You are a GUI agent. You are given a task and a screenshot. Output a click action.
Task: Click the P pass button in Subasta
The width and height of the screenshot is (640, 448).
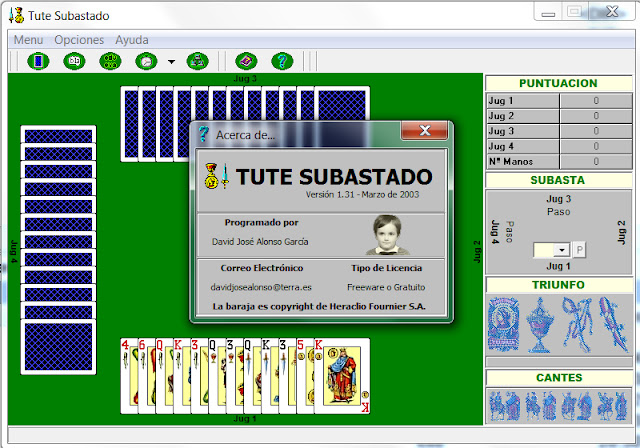pyautogui.click(x=579, y=250)
